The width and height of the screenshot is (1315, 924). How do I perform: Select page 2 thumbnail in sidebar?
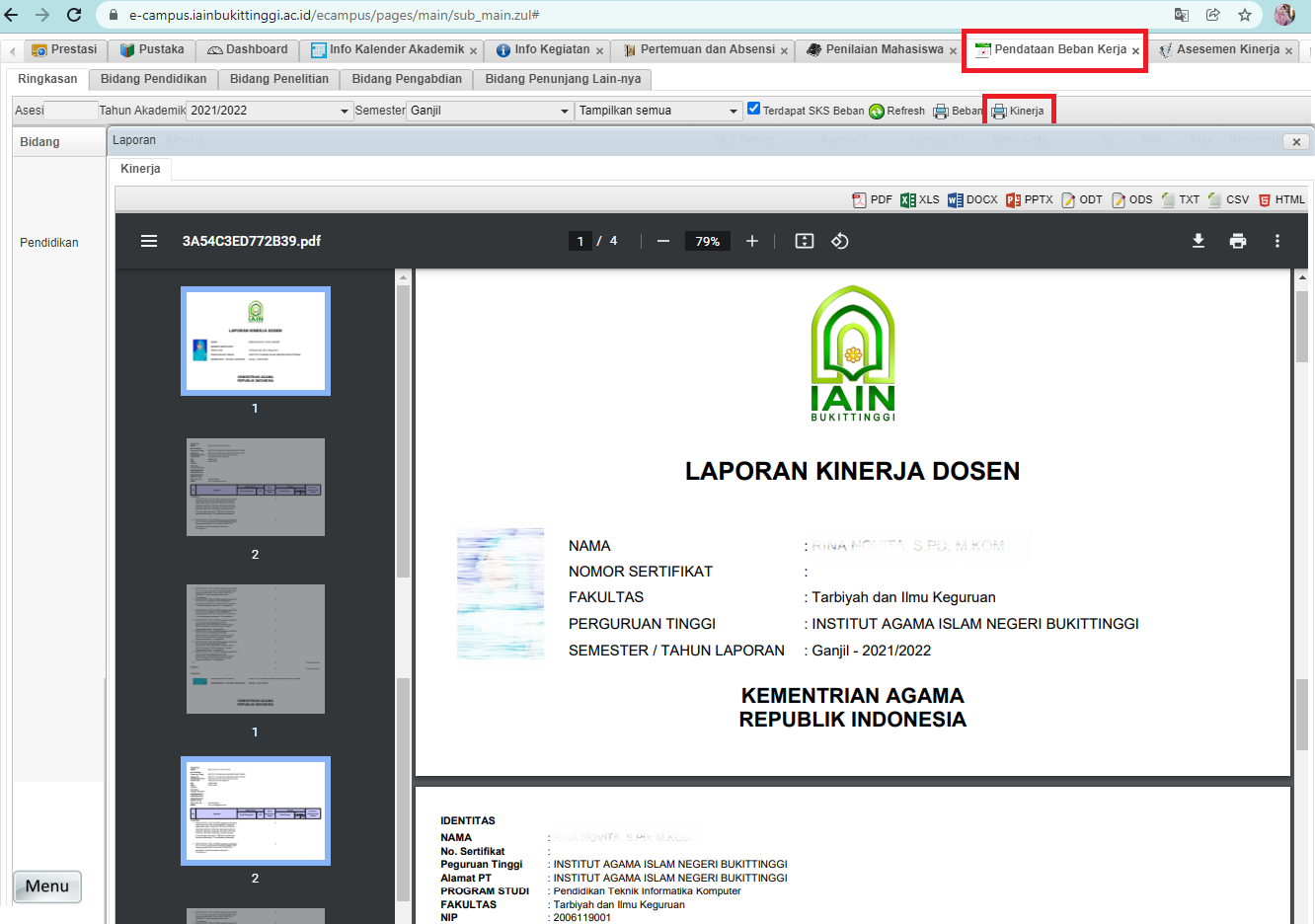click(x=255, y=488)
